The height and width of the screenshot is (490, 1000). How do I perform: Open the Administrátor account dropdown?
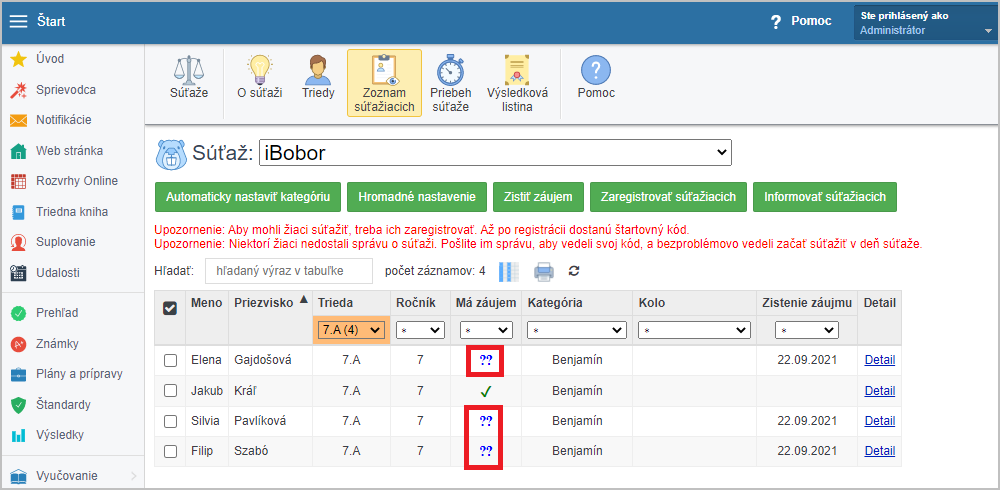click(925, 24)
